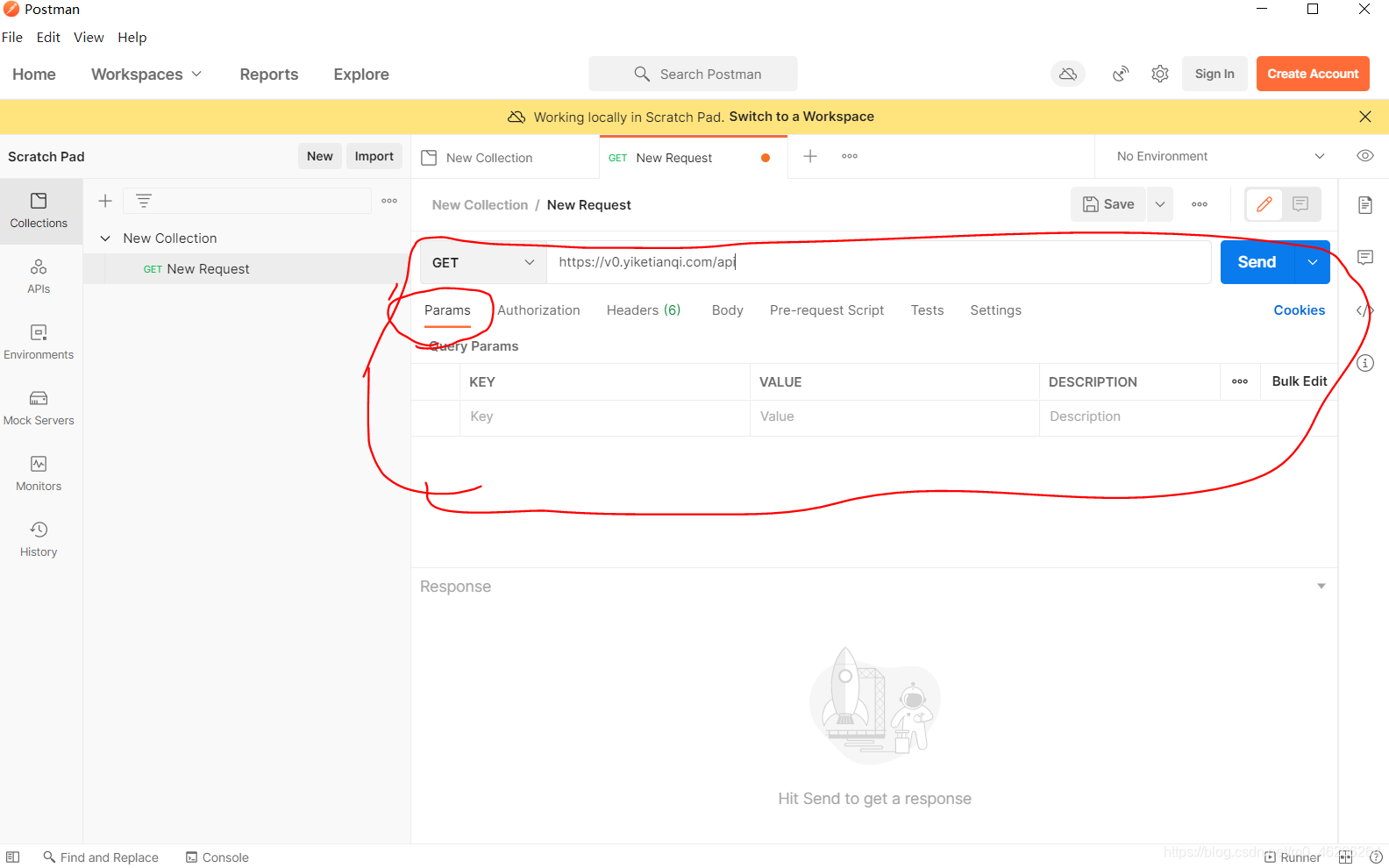
Task: Open the request info icon in the right sidebar
Action: click(1365, 363)
